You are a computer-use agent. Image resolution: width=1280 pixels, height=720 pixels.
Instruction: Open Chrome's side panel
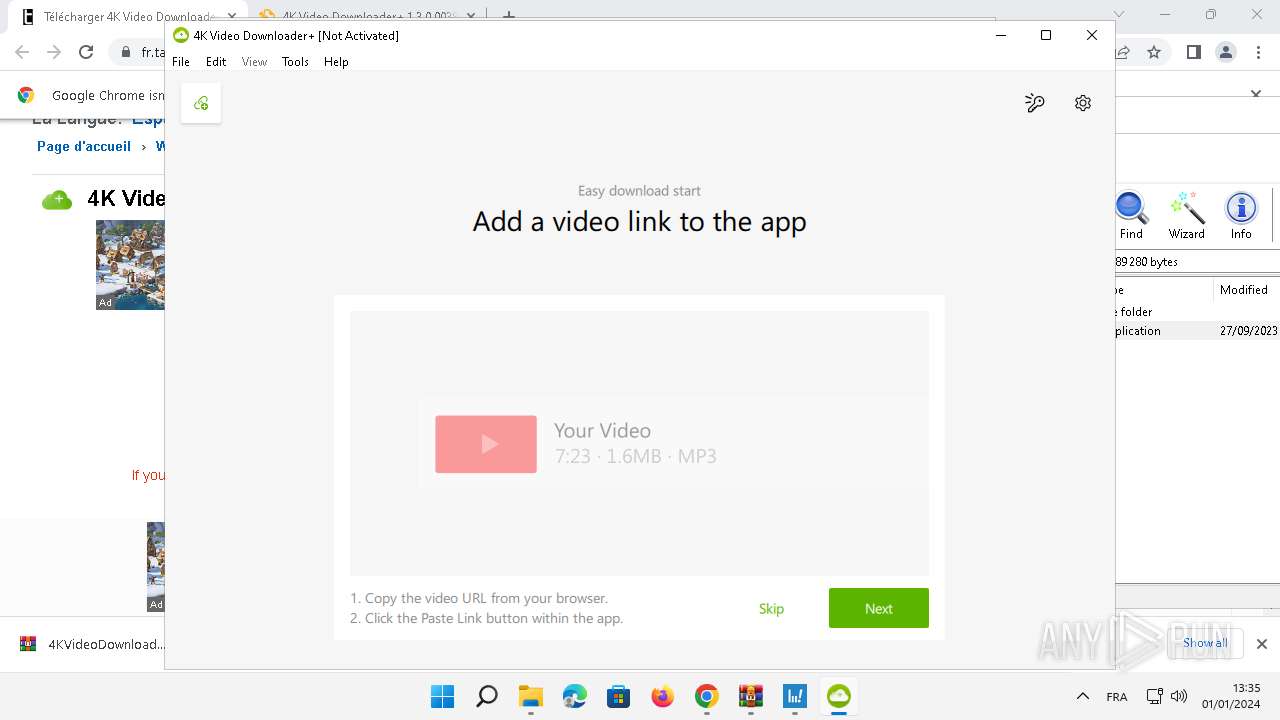(1193, 52)
